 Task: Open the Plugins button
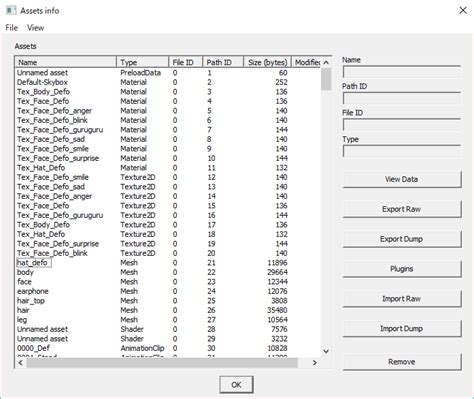(402, 269)
